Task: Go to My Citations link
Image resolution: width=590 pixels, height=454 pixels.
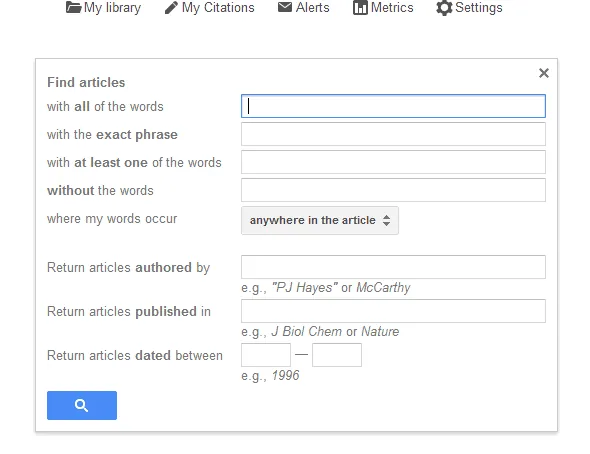Action: coord(218,8)
